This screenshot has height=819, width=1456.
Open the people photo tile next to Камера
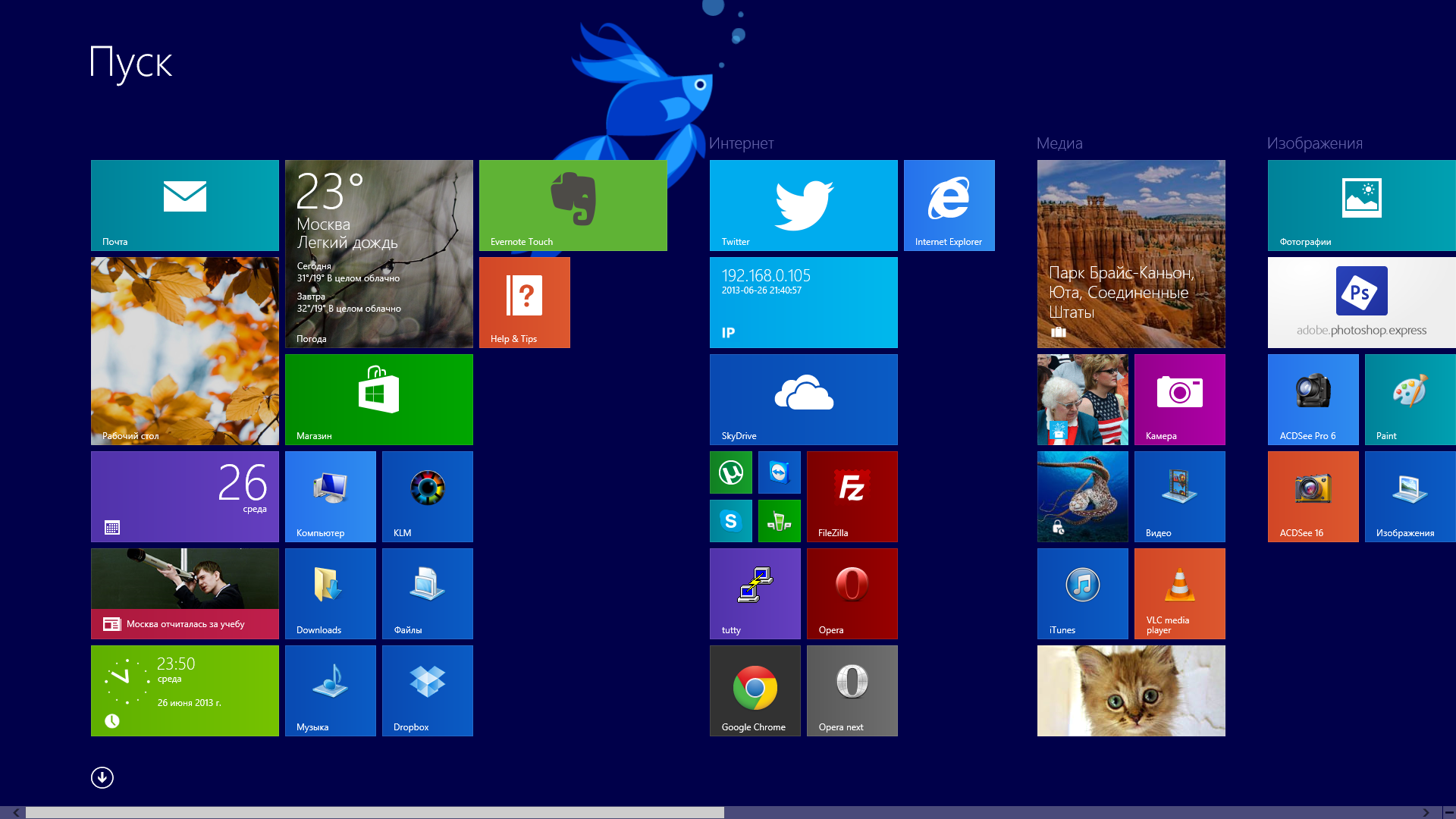(x=1083, y=400)
